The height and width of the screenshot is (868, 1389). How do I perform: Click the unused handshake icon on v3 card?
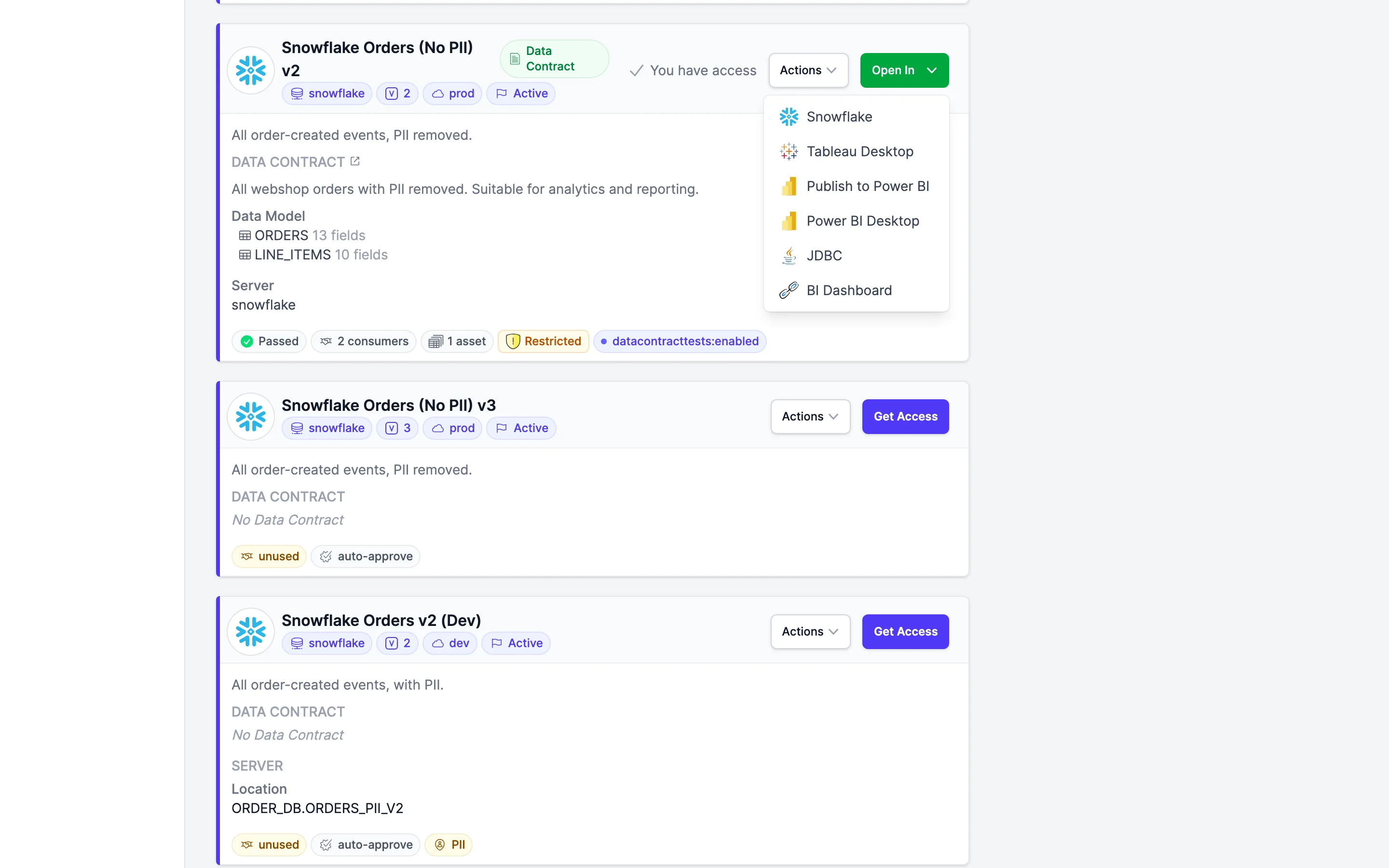point(247,556)
